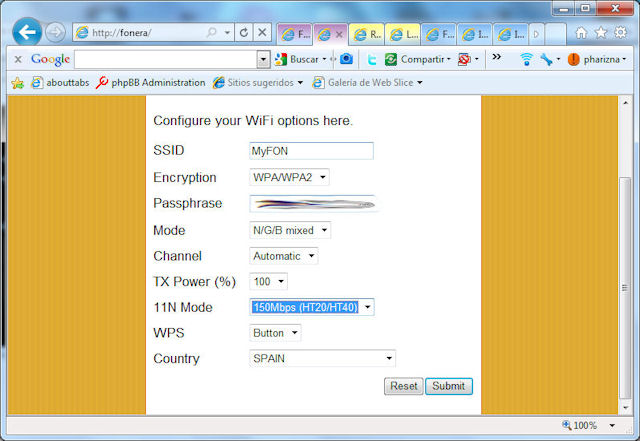Open the 11N Mode 150Mbps dropdown
The height and width of the screenshot is (441, 640).
click(312, 307)
